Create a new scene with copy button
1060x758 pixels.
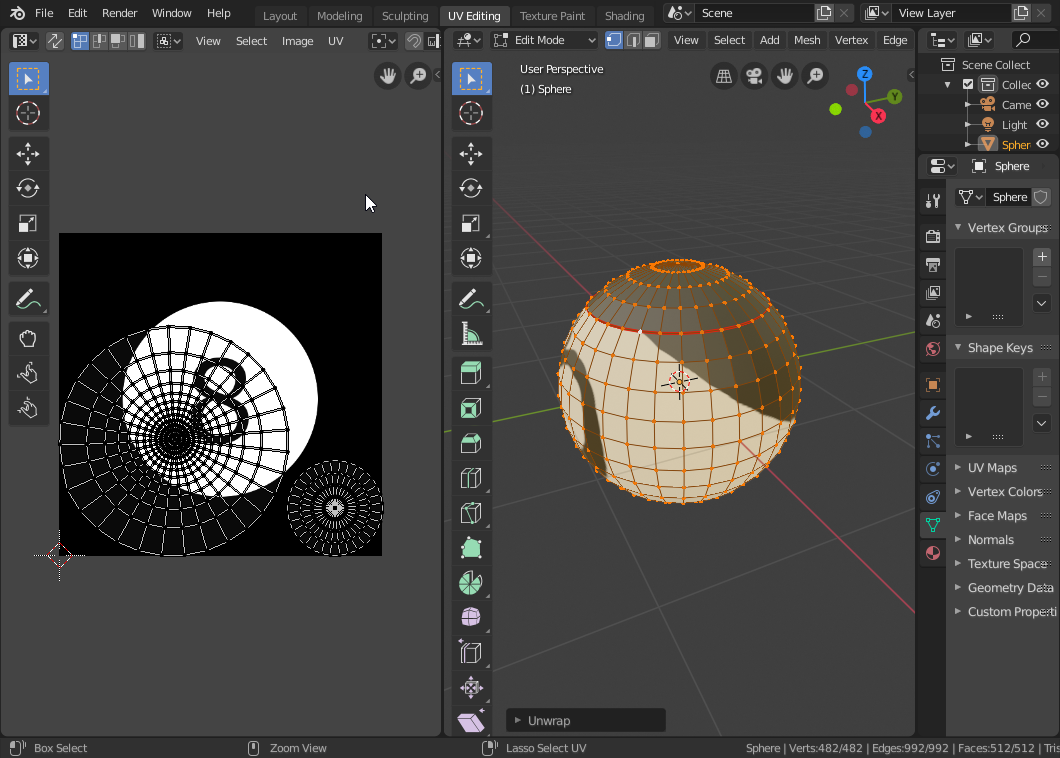pyautogui.click(x=824, y=13)
